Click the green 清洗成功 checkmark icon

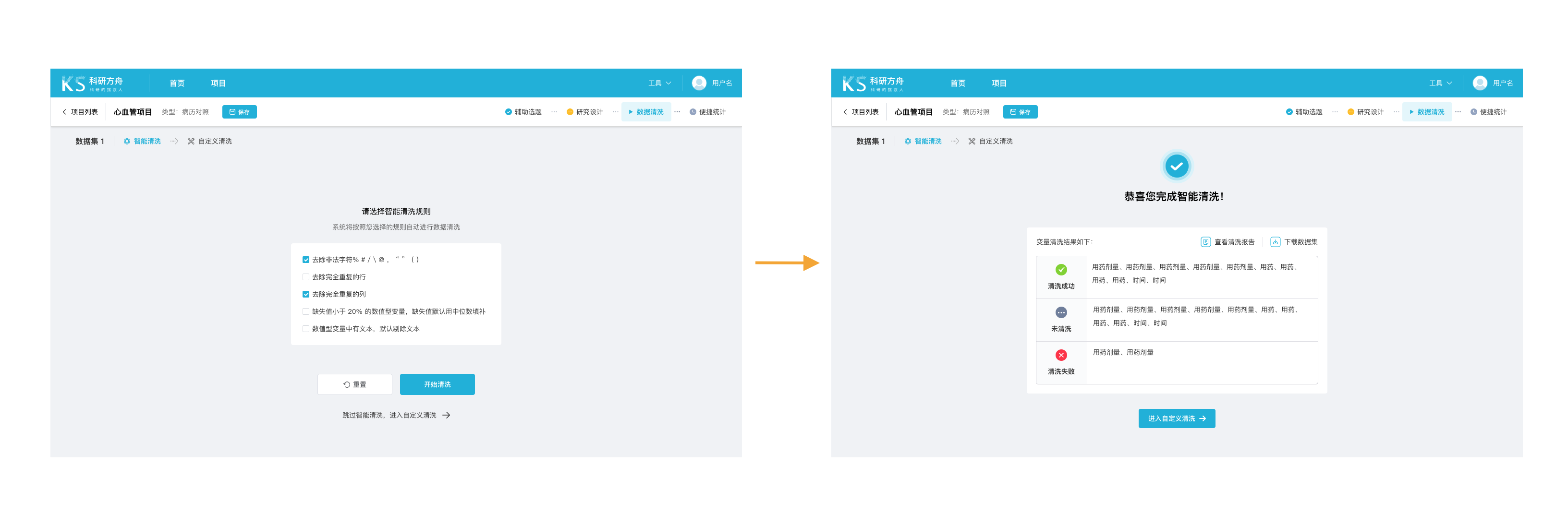[x=1061, y=270]
